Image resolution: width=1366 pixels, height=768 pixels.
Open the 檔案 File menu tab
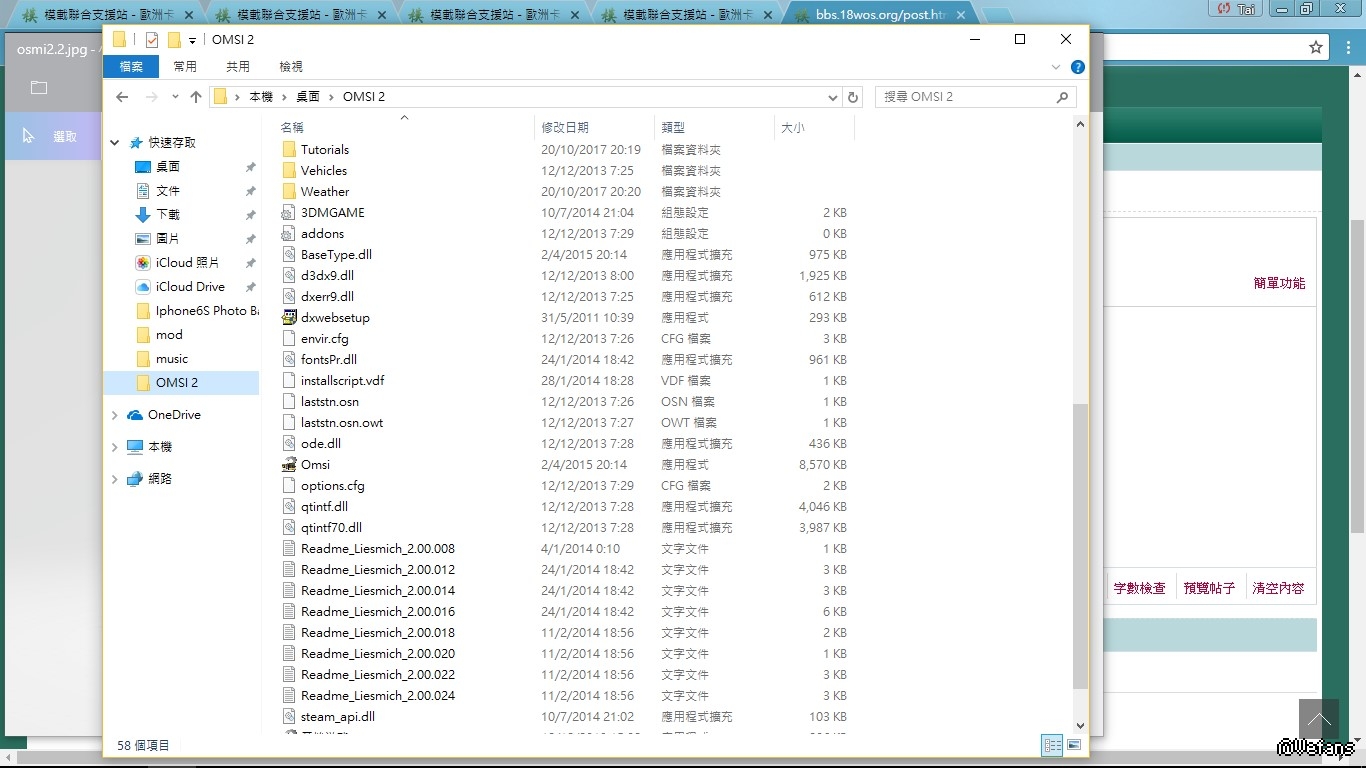pyautogui.click(x=131, y=66)
